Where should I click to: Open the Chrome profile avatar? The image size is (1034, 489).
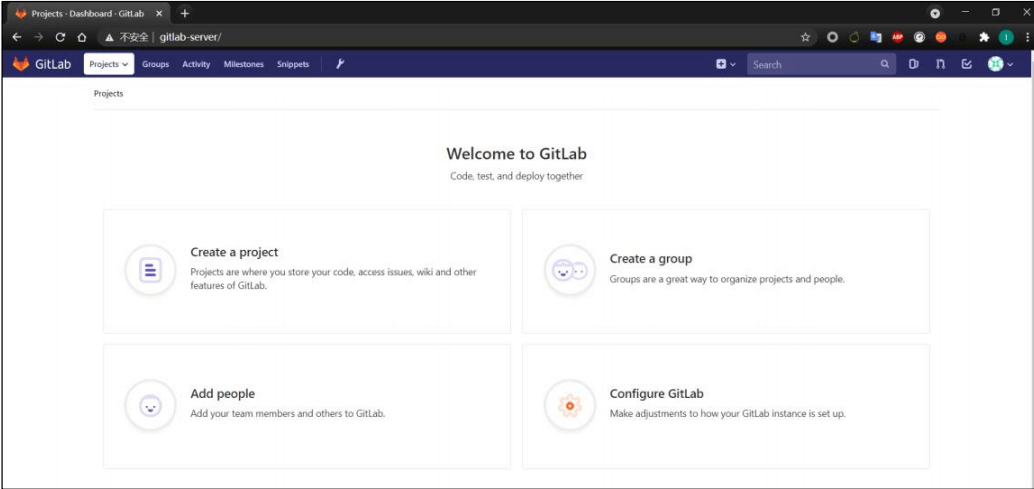click(x=1006, y=38)
